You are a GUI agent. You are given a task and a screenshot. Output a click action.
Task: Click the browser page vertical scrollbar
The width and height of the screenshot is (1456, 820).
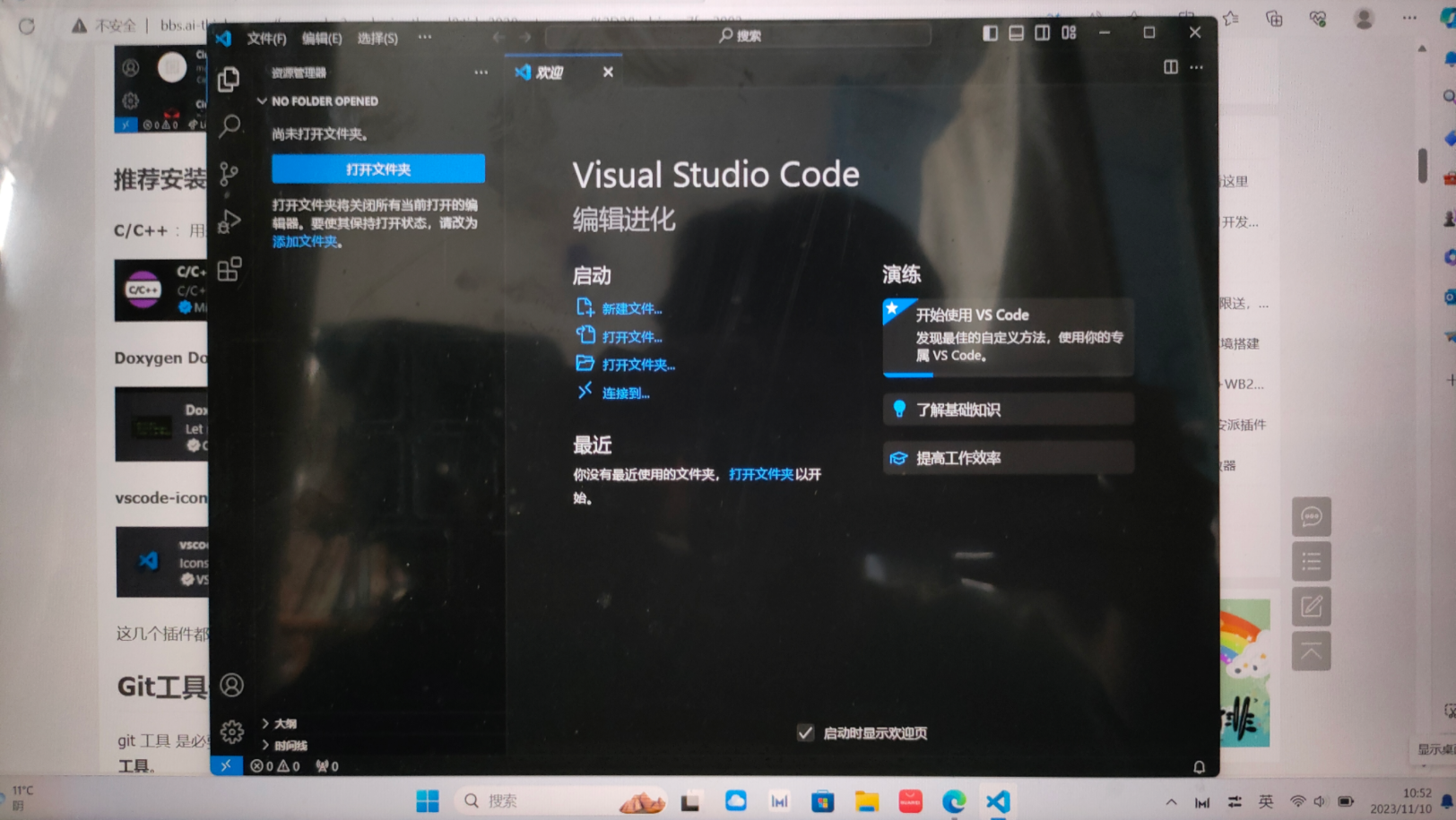tap(1423, 166)
